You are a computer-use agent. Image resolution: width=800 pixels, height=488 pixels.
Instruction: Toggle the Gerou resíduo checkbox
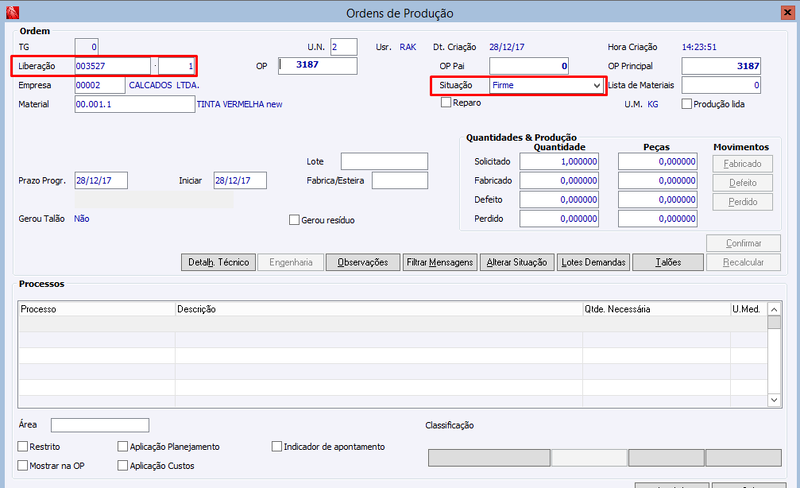[294, 220]
